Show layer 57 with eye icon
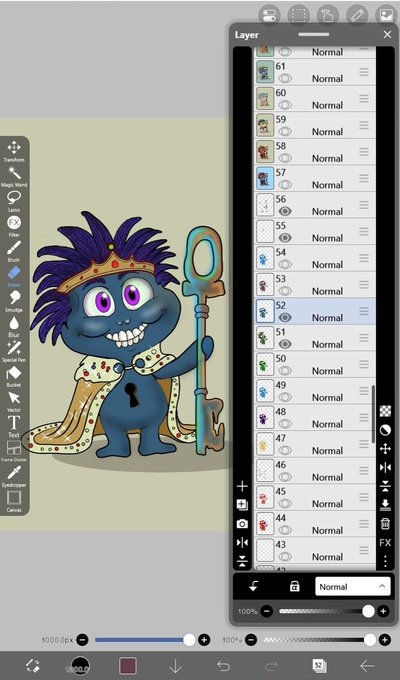 (x=285, y=184)
